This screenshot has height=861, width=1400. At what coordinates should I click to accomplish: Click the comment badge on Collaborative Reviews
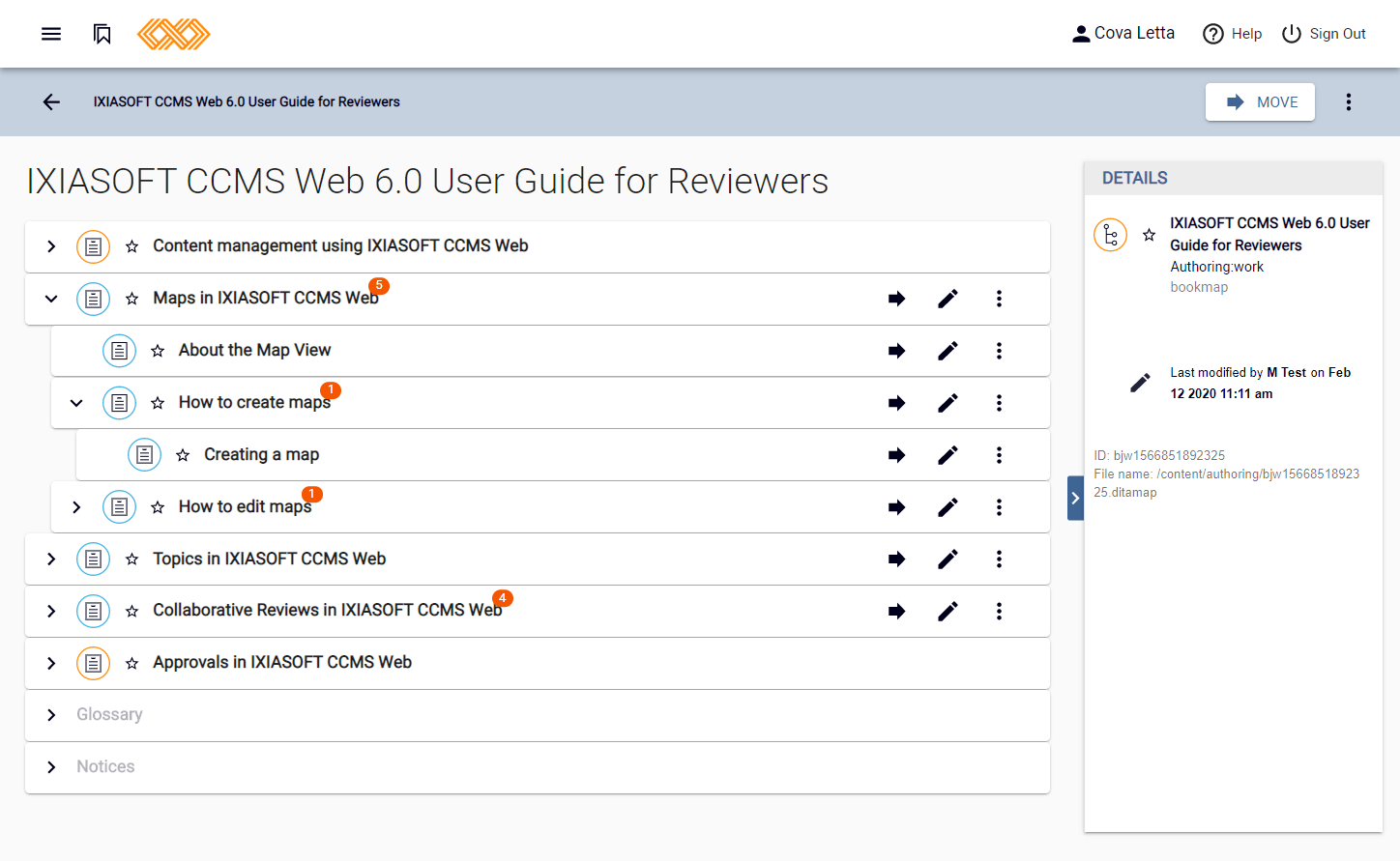point(503,599)
